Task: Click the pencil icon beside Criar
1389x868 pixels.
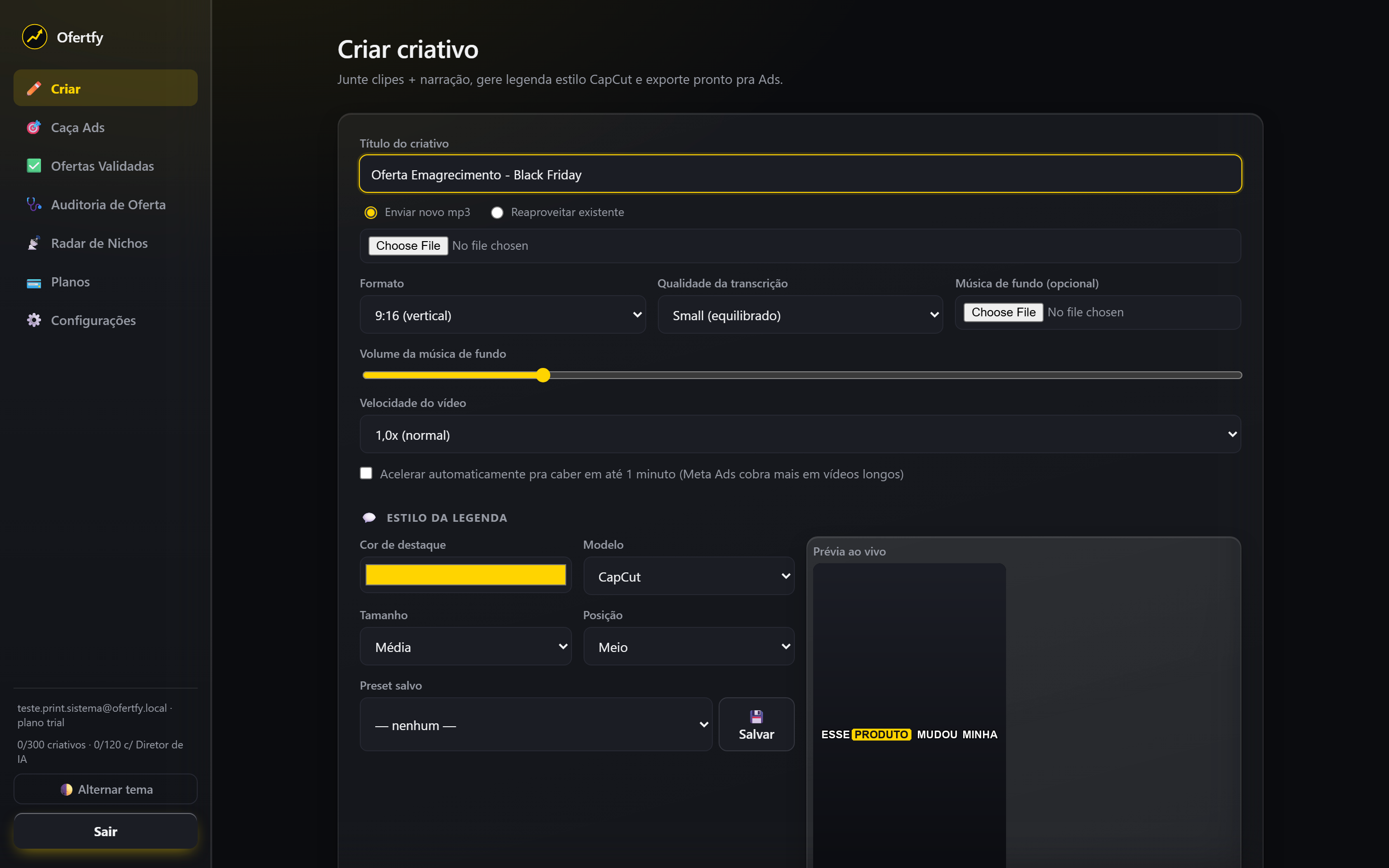Action: (x=34, y=88)
